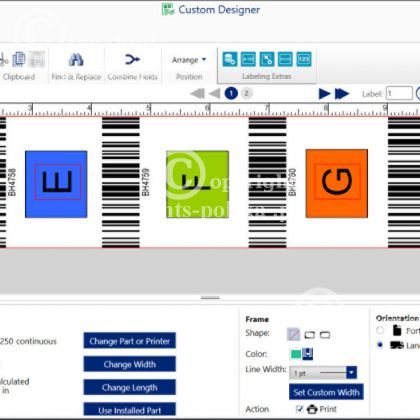Image resolution: width=420 pixels, height=420 pixels.
Task: Select the BH4759 barcode text
Action: [146, 182]
